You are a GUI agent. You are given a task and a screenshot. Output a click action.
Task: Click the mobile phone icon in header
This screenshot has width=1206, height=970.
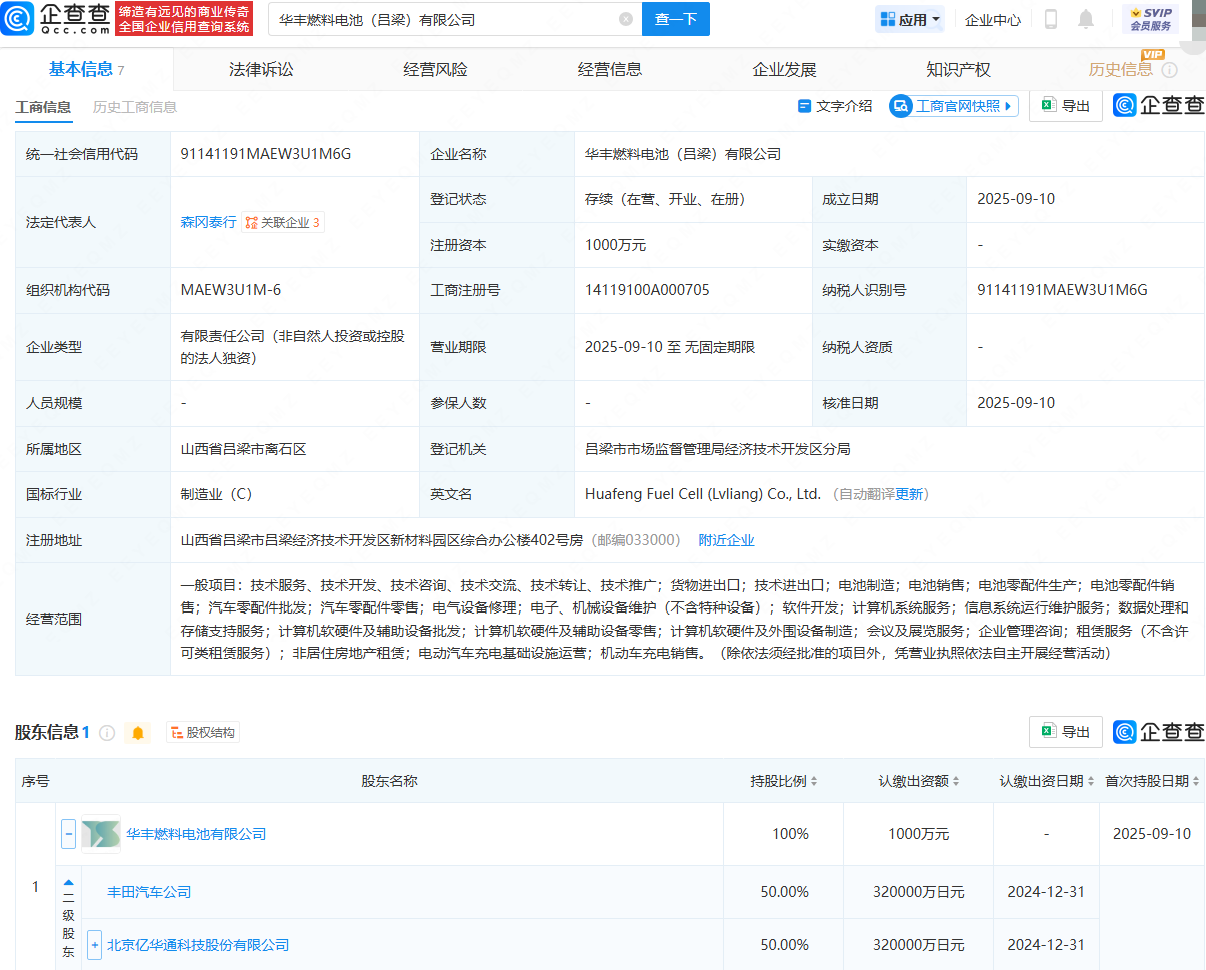pyautogui.click(x=1051, y=19)
